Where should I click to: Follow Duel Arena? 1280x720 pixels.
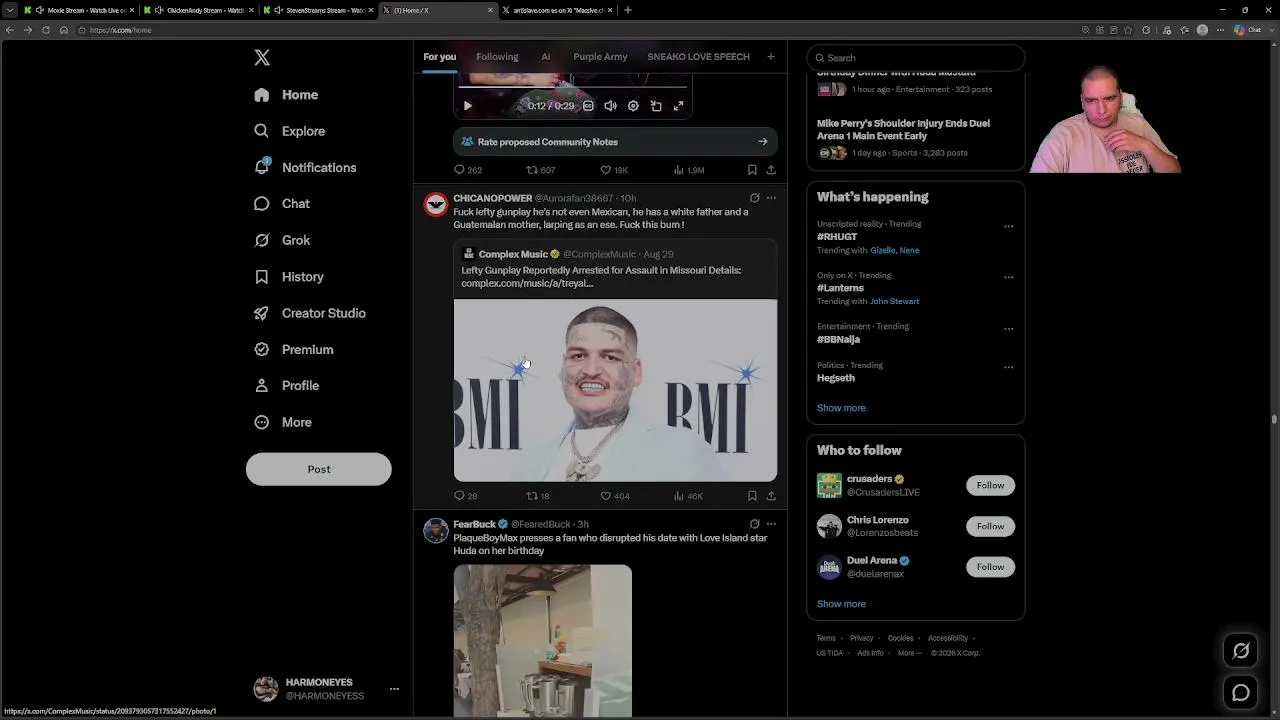[990, 567]
